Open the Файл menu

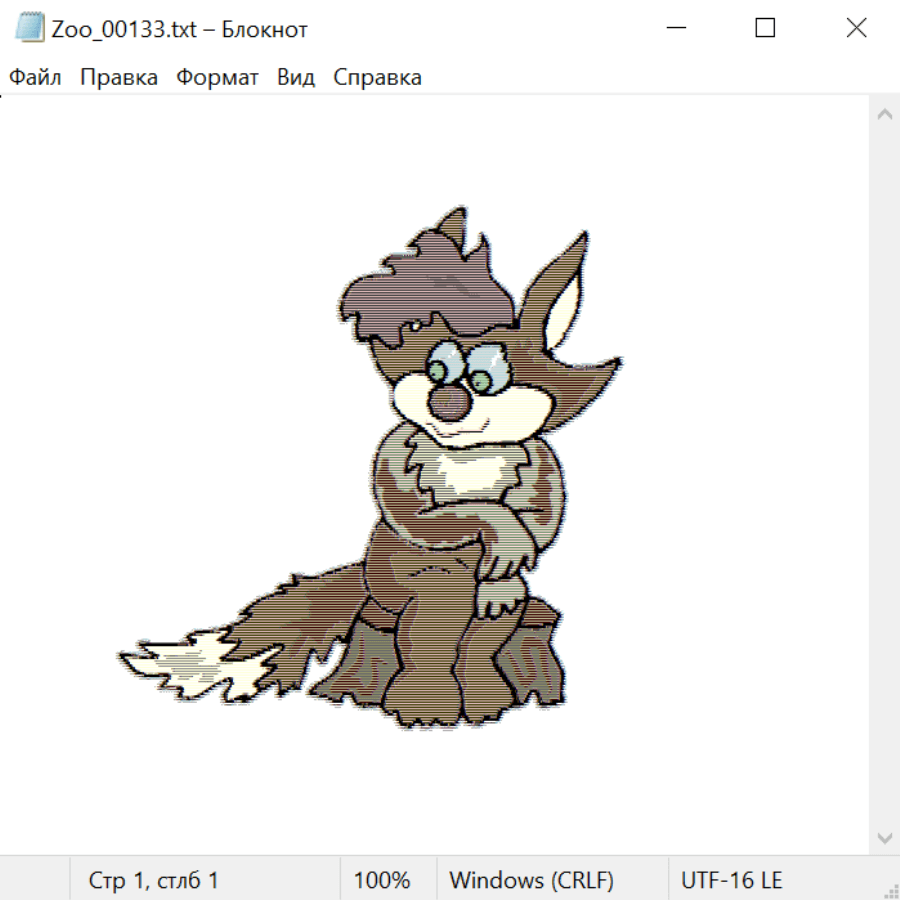35,77
